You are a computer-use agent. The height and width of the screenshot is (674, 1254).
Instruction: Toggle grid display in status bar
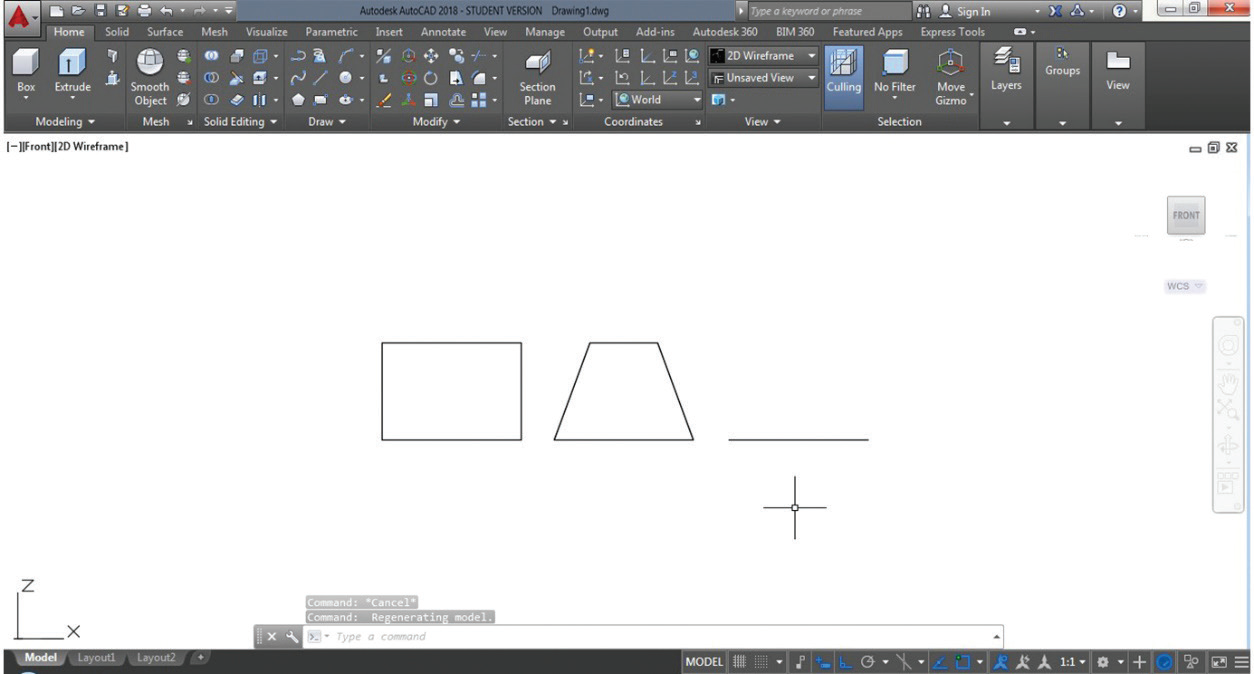740,662
